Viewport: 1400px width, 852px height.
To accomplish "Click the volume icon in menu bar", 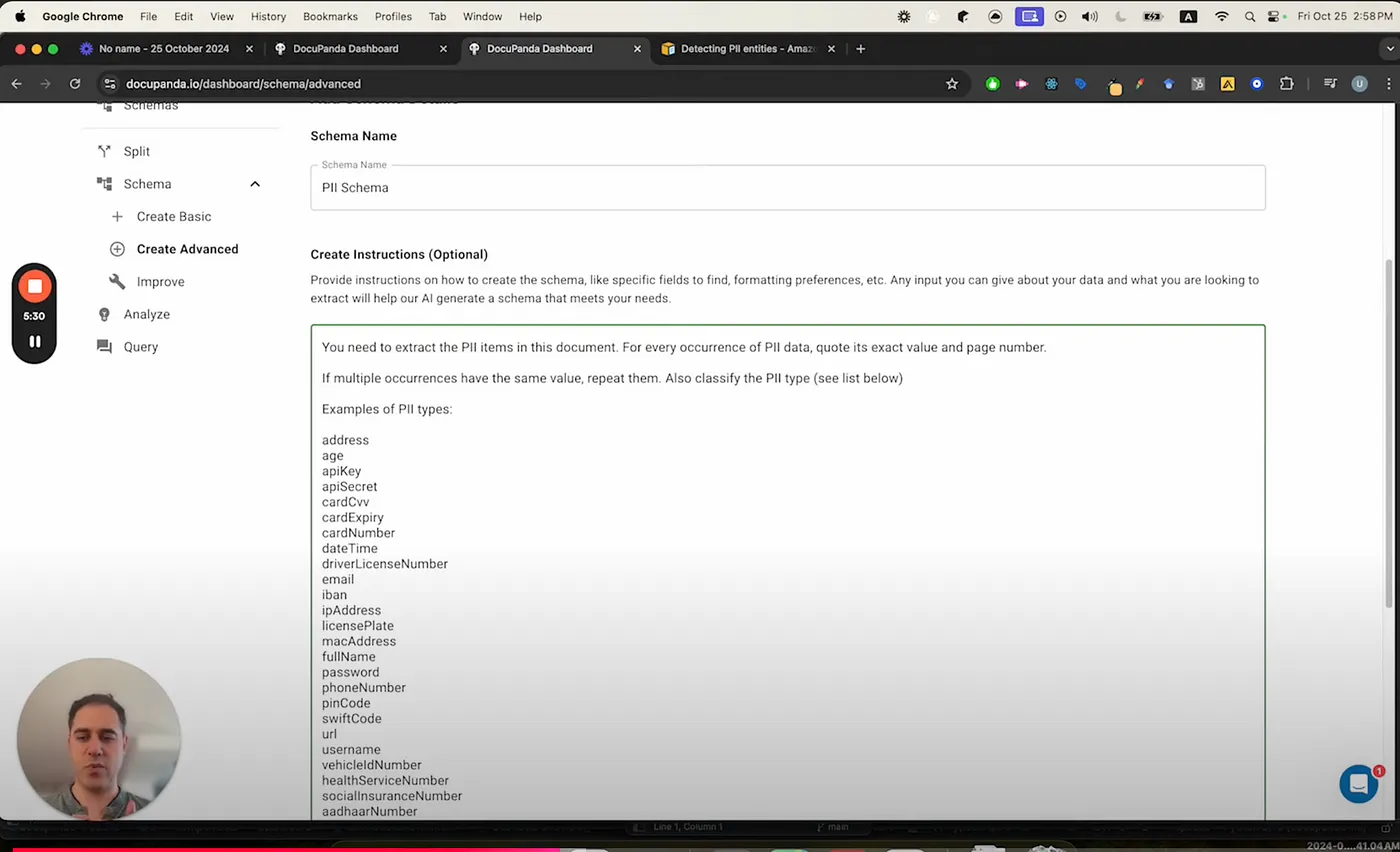I will click(1089, 16).
